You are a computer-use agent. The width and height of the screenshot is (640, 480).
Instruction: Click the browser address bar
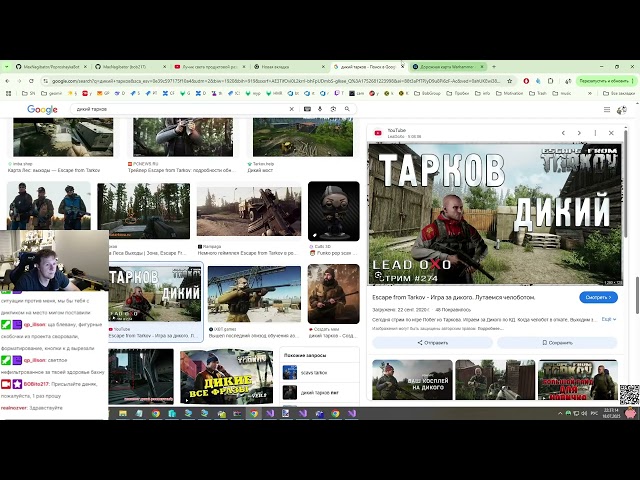point(276,81)
